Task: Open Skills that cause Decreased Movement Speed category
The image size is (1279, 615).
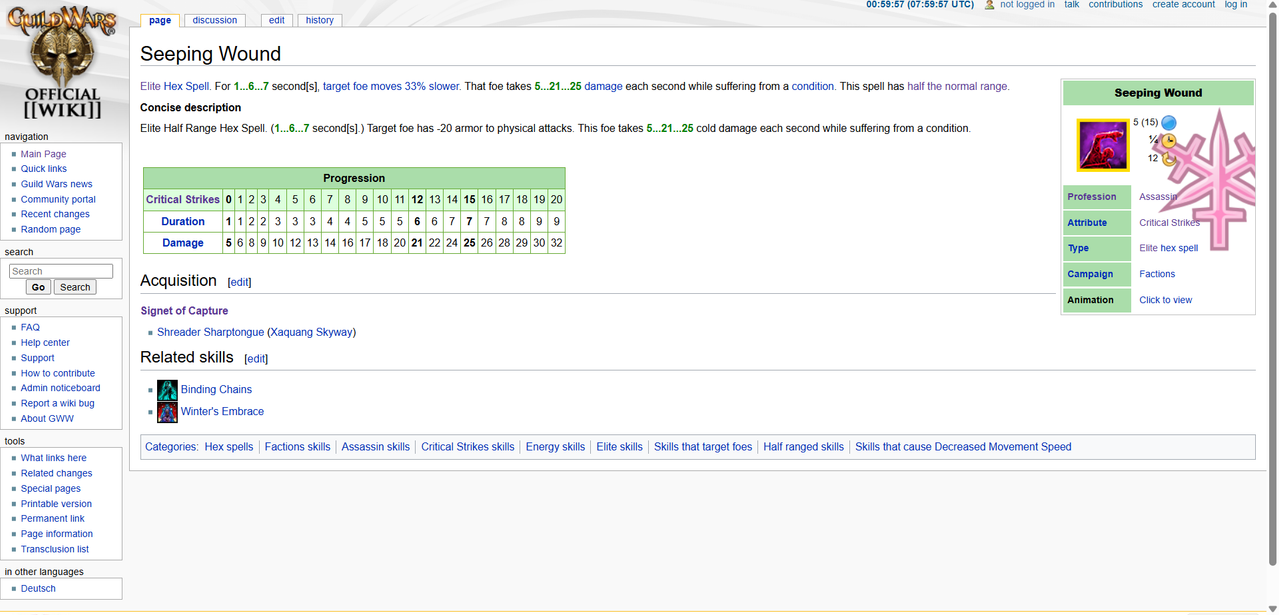Action: tap(963, 447)
